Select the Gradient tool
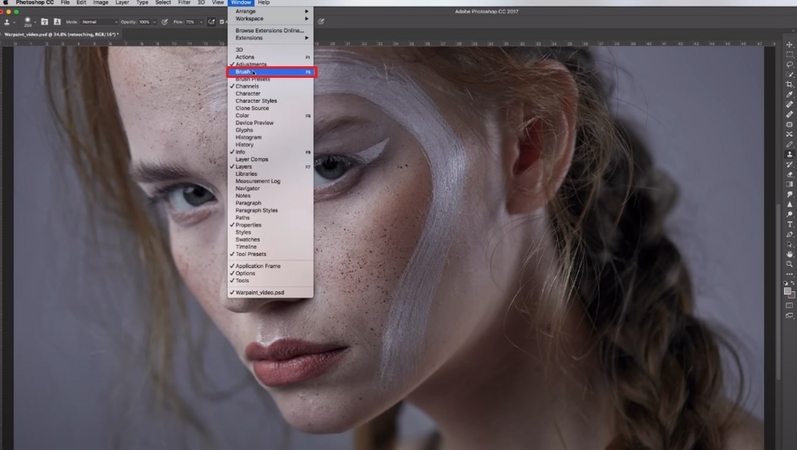Image resolution: width=797 pixels, height=450 pixels. [x=789, y=184]
